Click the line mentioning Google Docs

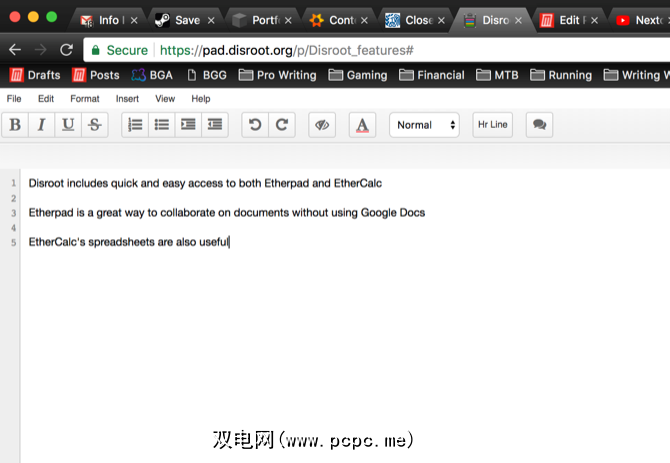click(226, 213)
